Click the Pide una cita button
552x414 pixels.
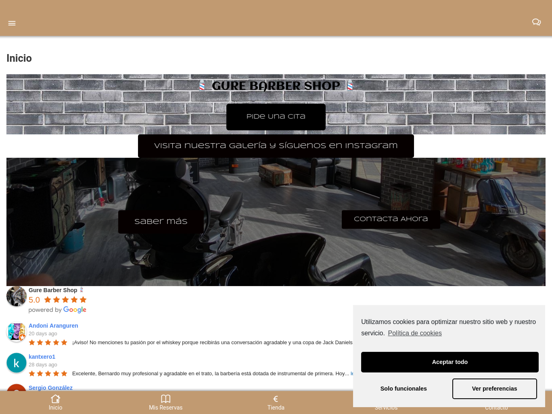(276, 117)
